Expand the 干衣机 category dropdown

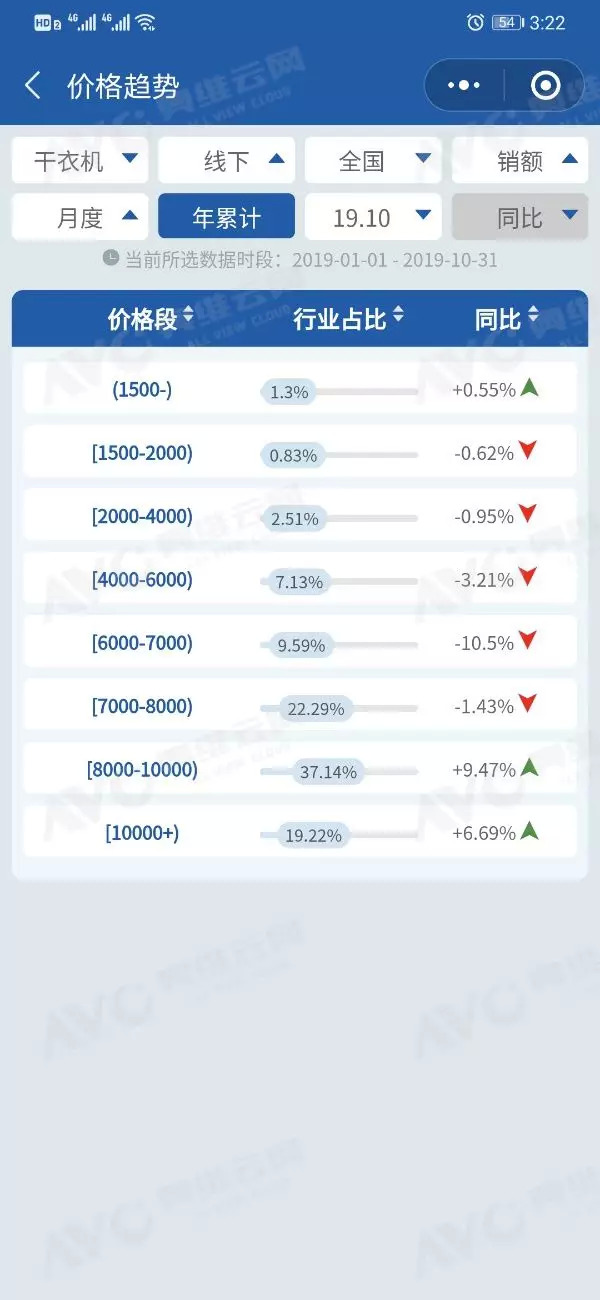pyautogui.click(x=80, y=160)
